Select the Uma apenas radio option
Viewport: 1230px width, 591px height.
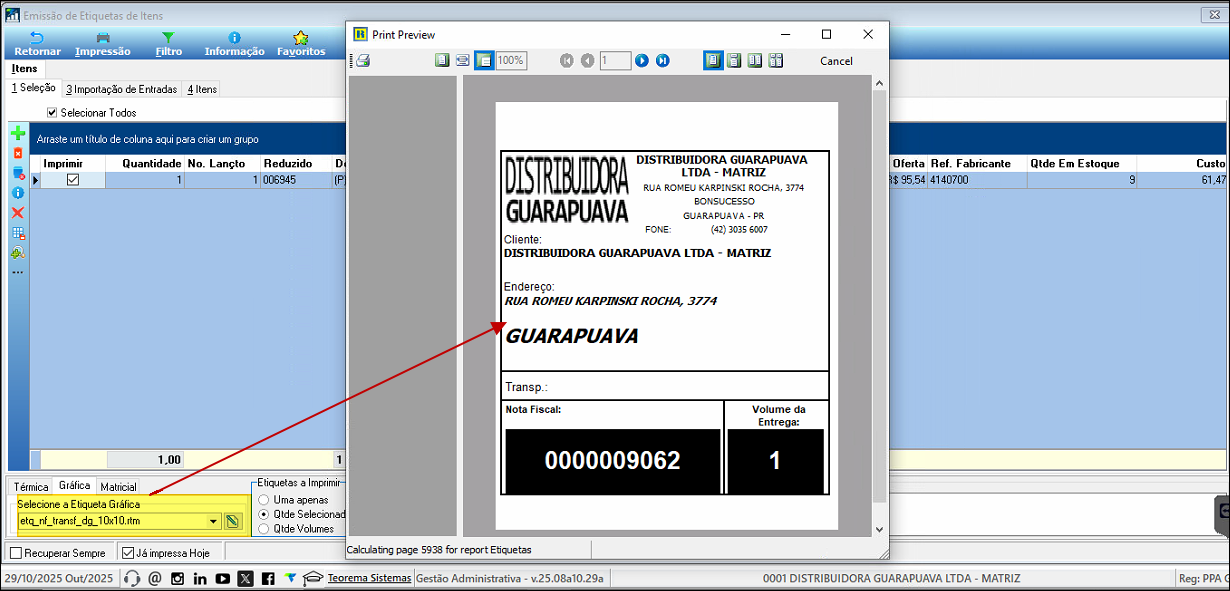pos(264,499)
